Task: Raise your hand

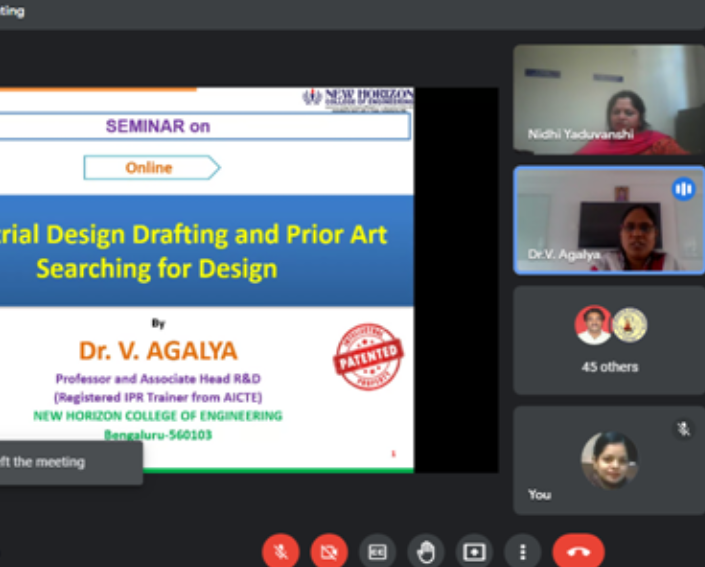Action: [426, 551]
